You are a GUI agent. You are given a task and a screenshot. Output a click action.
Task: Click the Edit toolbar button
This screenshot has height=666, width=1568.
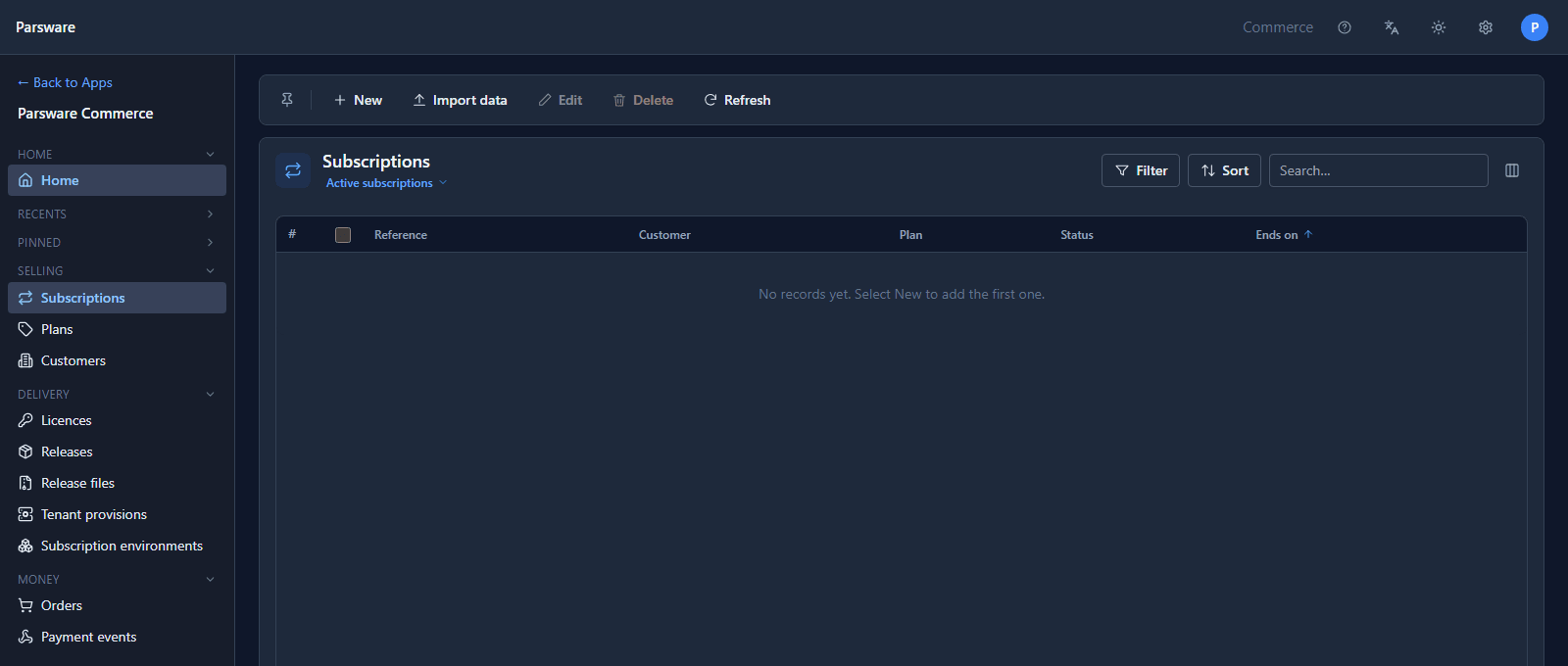click(x=561, y=100)
